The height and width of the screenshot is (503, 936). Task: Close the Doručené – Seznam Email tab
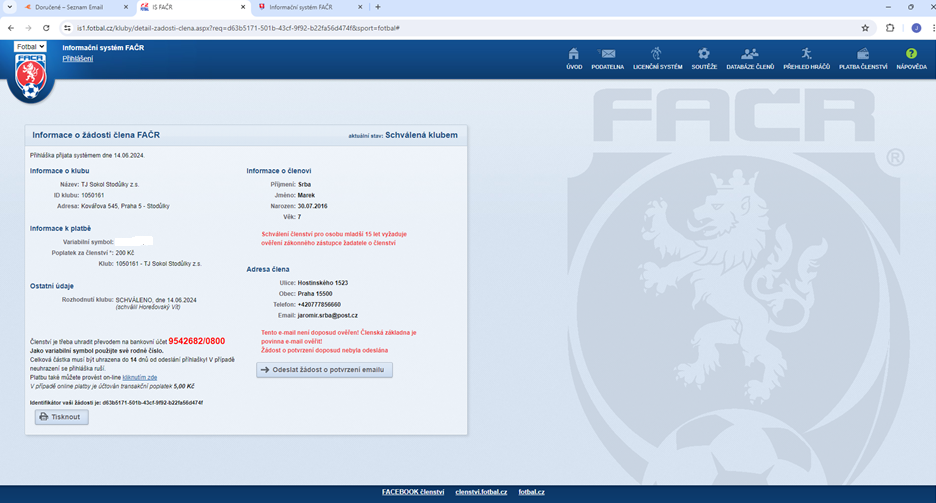(125, 7)
